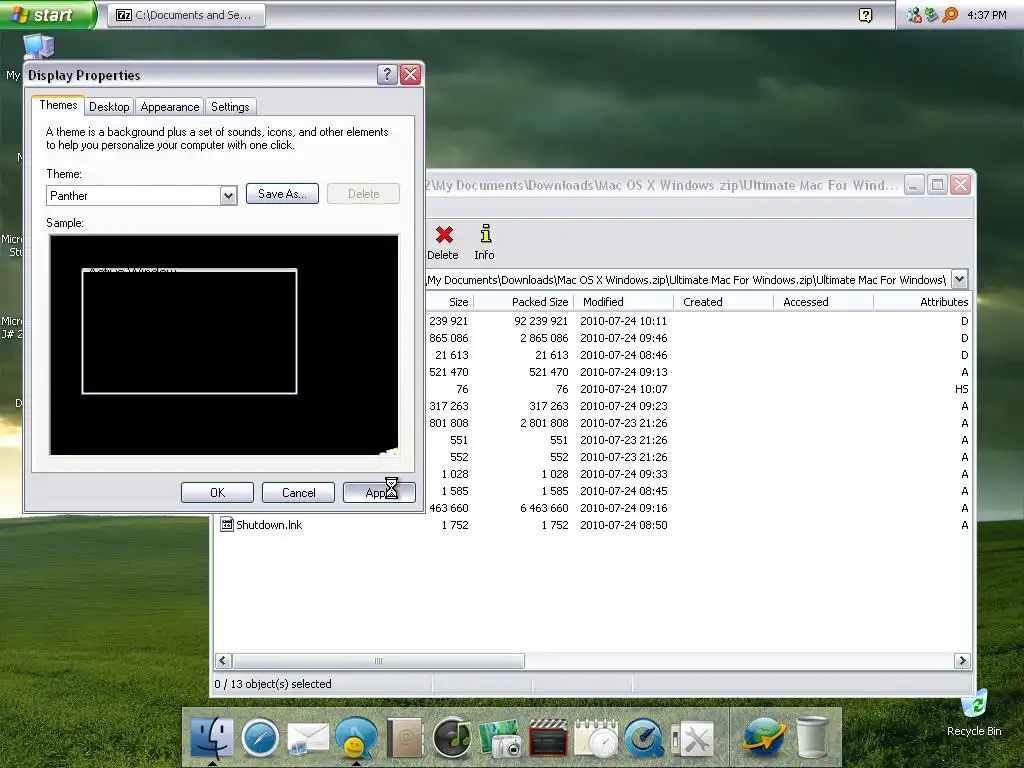Click the theme Sample preview area
Screen dimensions: 1024x768
point(224,345)
